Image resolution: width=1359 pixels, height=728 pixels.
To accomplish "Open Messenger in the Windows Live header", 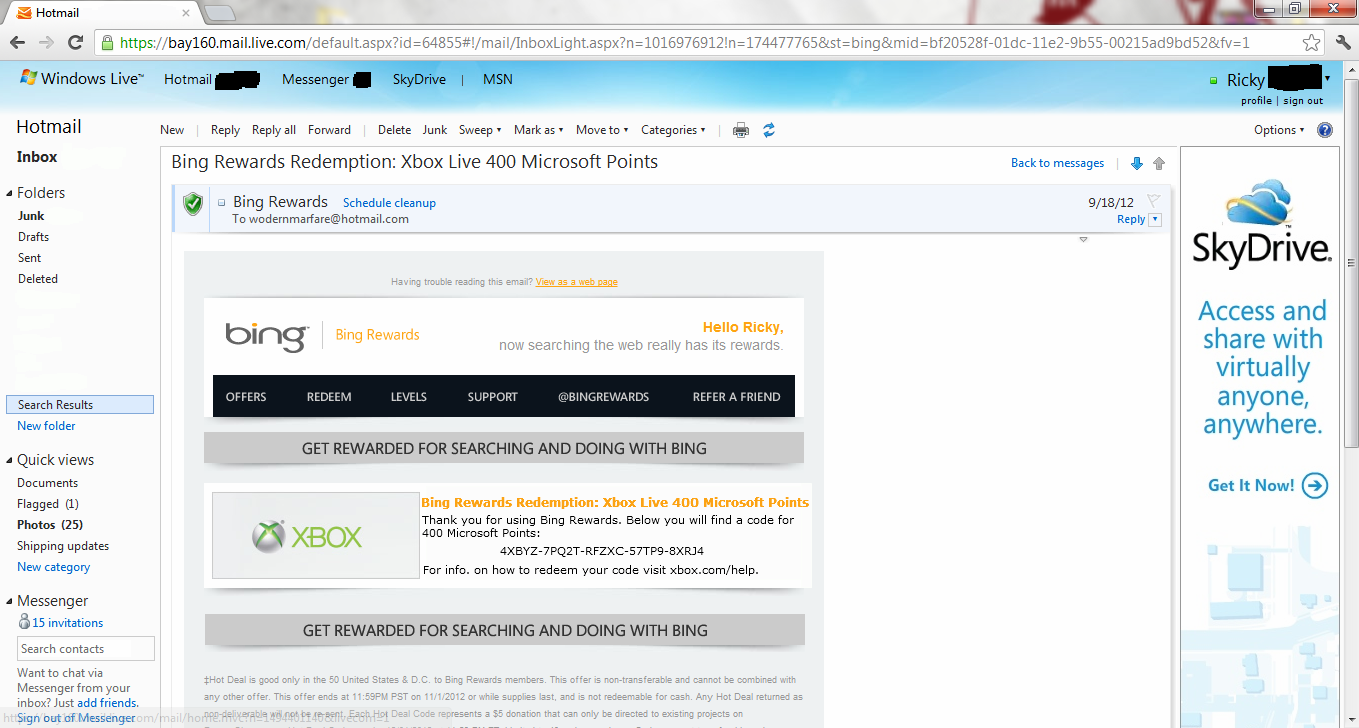I will (315, 79).
